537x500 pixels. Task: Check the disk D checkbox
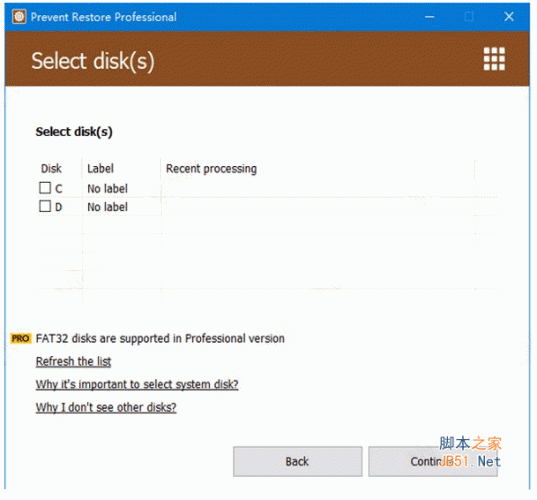[x=45, y=206]
